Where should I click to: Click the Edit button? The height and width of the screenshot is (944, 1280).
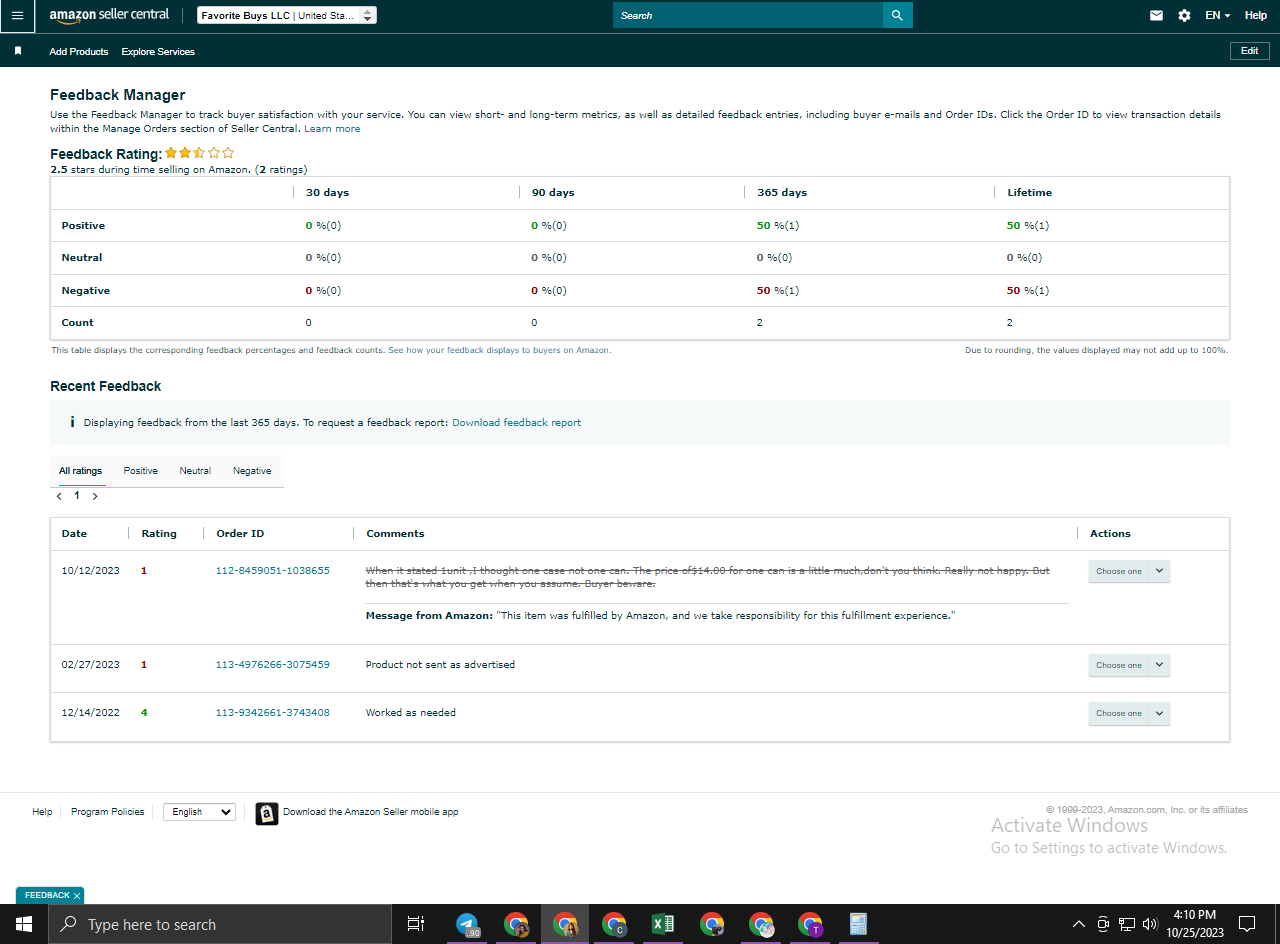pyautogui.click(x=1250, y=51)
